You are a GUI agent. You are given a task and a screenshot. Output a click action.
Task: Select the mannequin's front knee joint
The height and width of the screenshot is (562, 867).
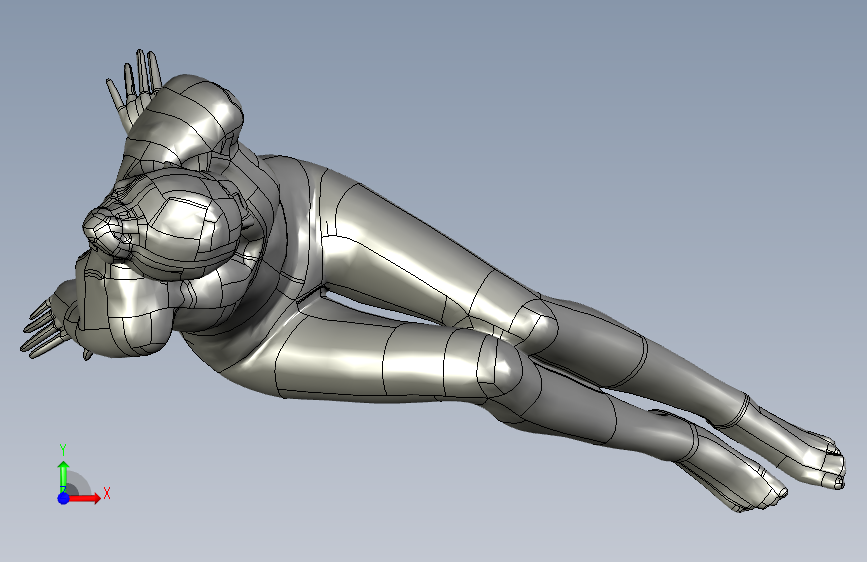pos(499,365)
